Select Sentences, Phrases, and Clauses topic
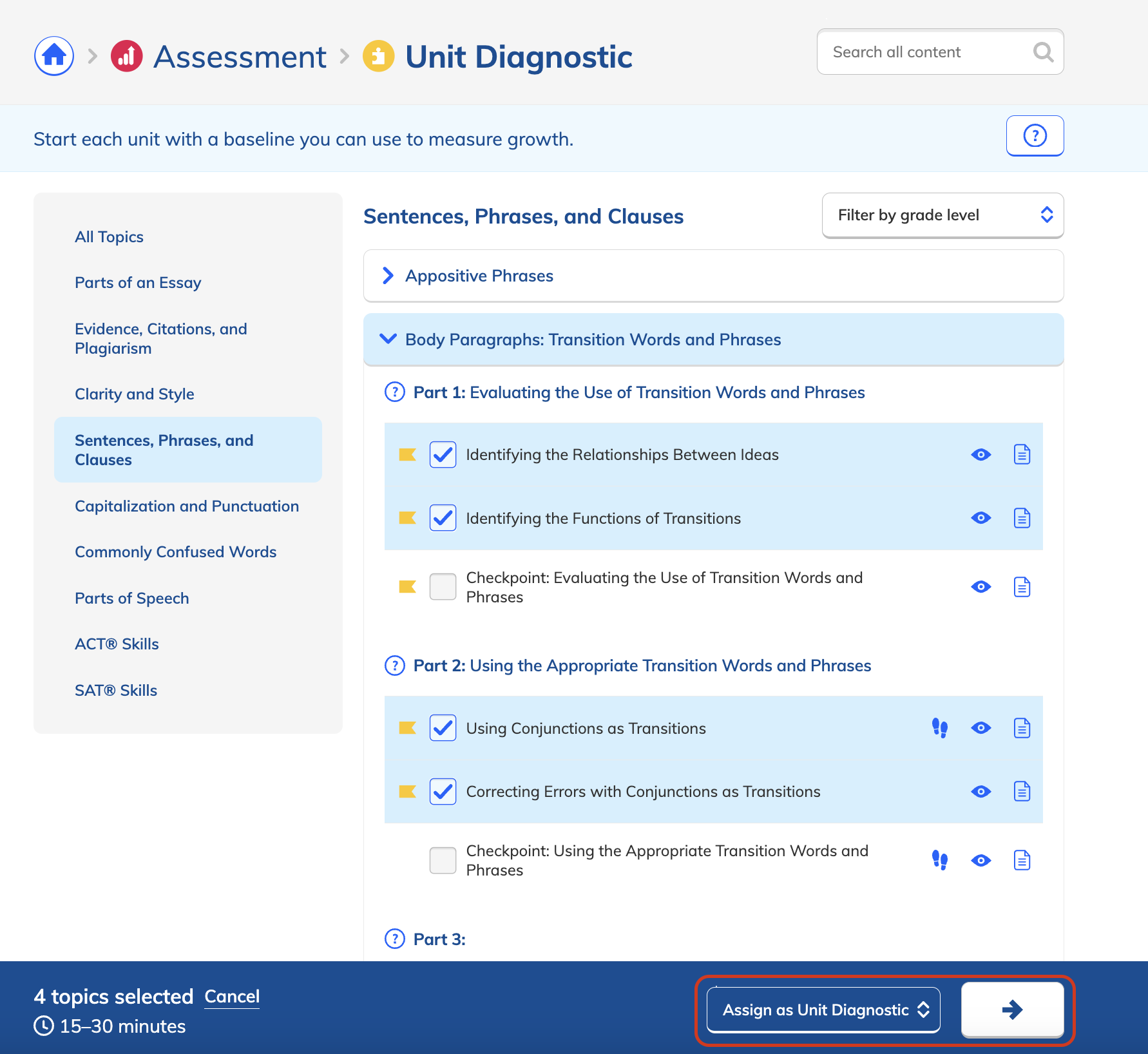The image size is (1148, 1054). point(187,450)
